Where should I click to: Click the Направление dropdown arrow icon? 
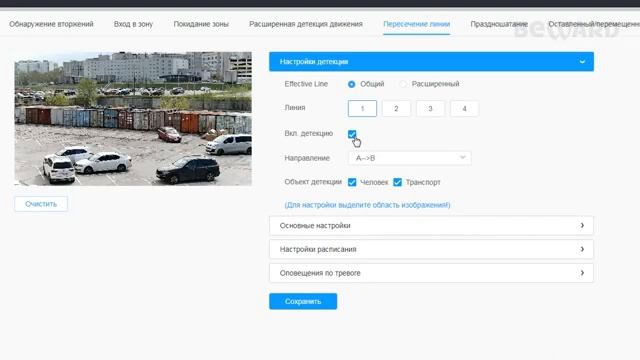pyautogui.click(x=462, y=158)
